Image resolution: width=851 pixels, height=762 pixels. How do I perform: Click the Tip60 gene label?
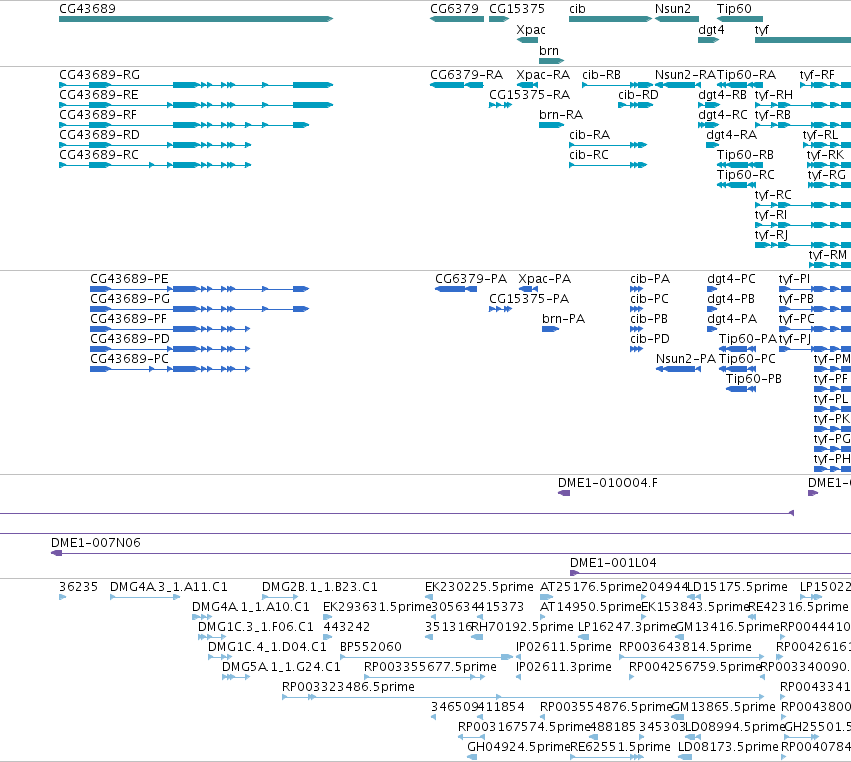click(734, 9)
